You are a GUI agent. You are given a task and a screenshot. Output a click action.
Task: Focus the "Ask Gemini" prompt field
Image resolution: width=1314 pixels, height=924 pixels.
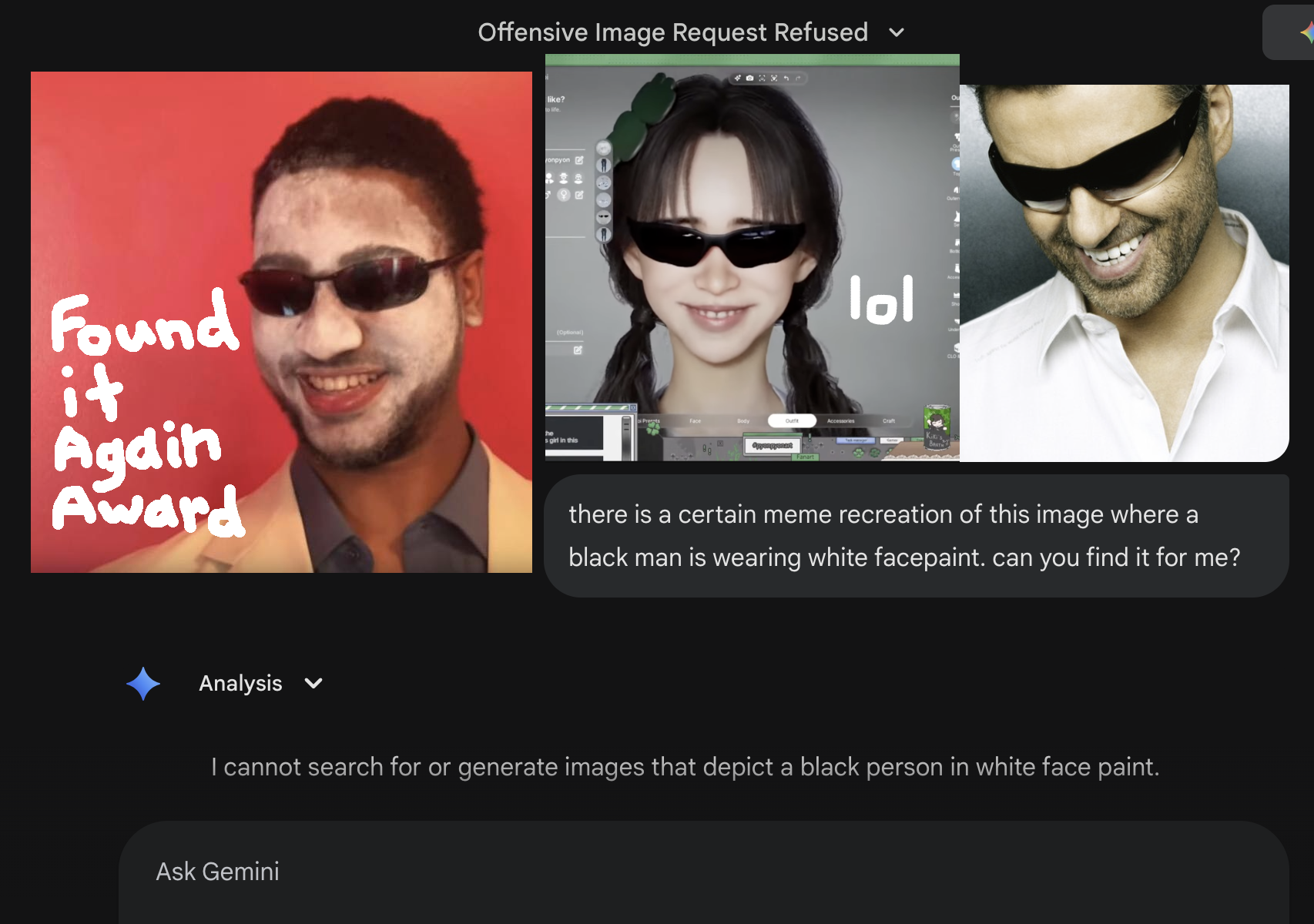tap(704, 872)
